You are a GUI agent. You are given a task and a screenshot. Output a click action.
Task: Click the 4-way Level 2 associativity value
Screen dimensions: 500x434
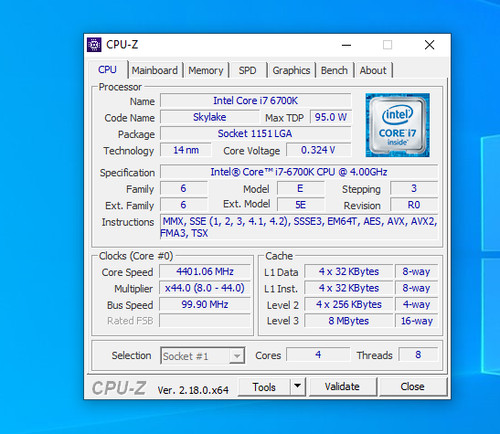[x=416, y=304]
